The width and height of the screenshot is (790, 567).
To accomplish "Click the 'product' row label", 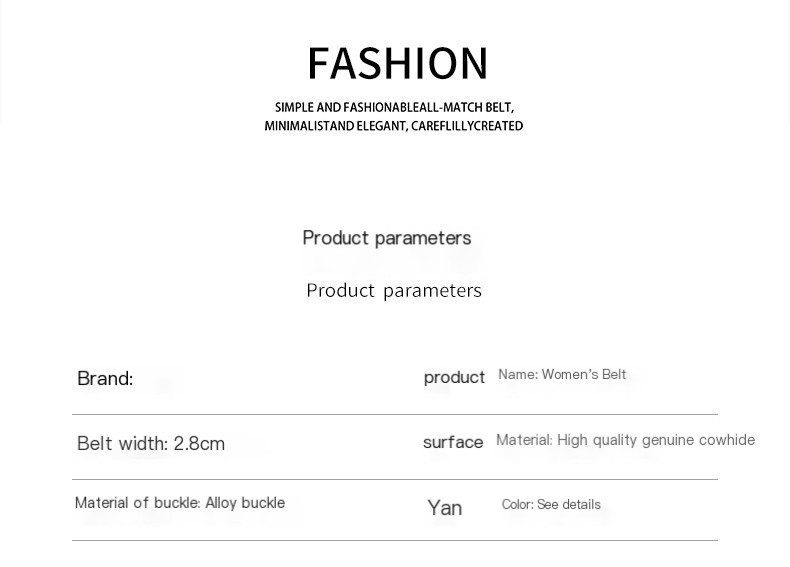I will point(454,377).
